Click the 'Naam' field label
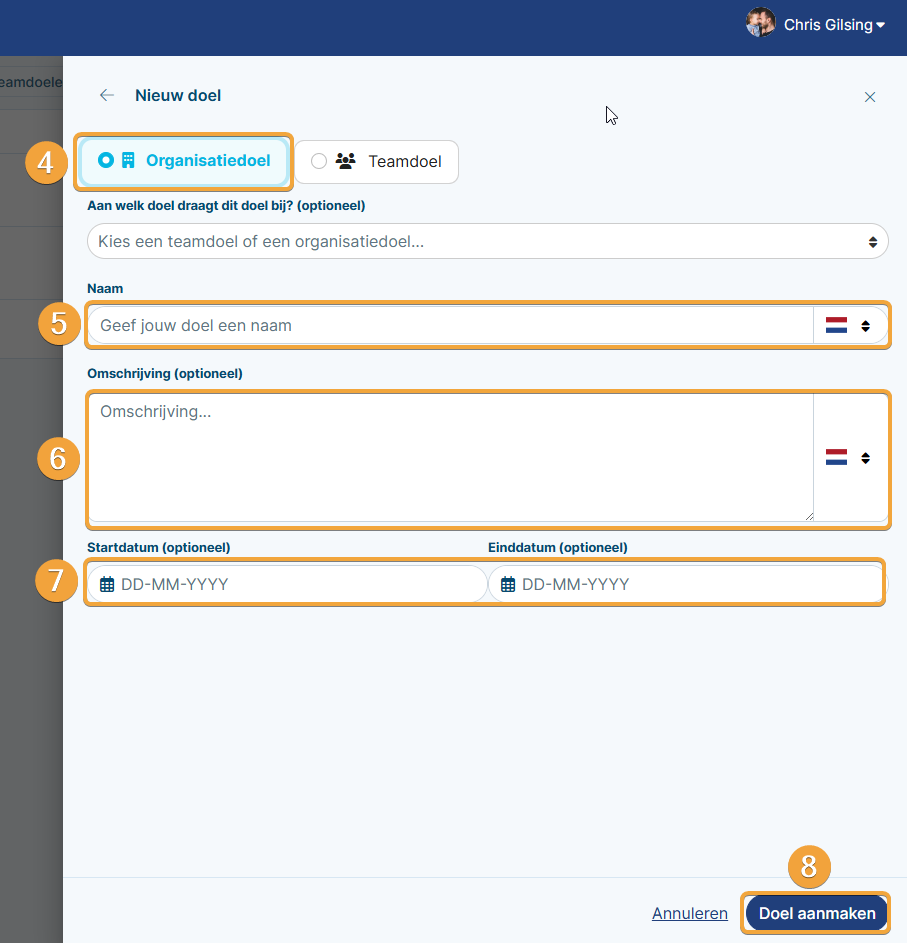This screenshot has height=943, width=907. pyautogui.click(x=105, y=289)
